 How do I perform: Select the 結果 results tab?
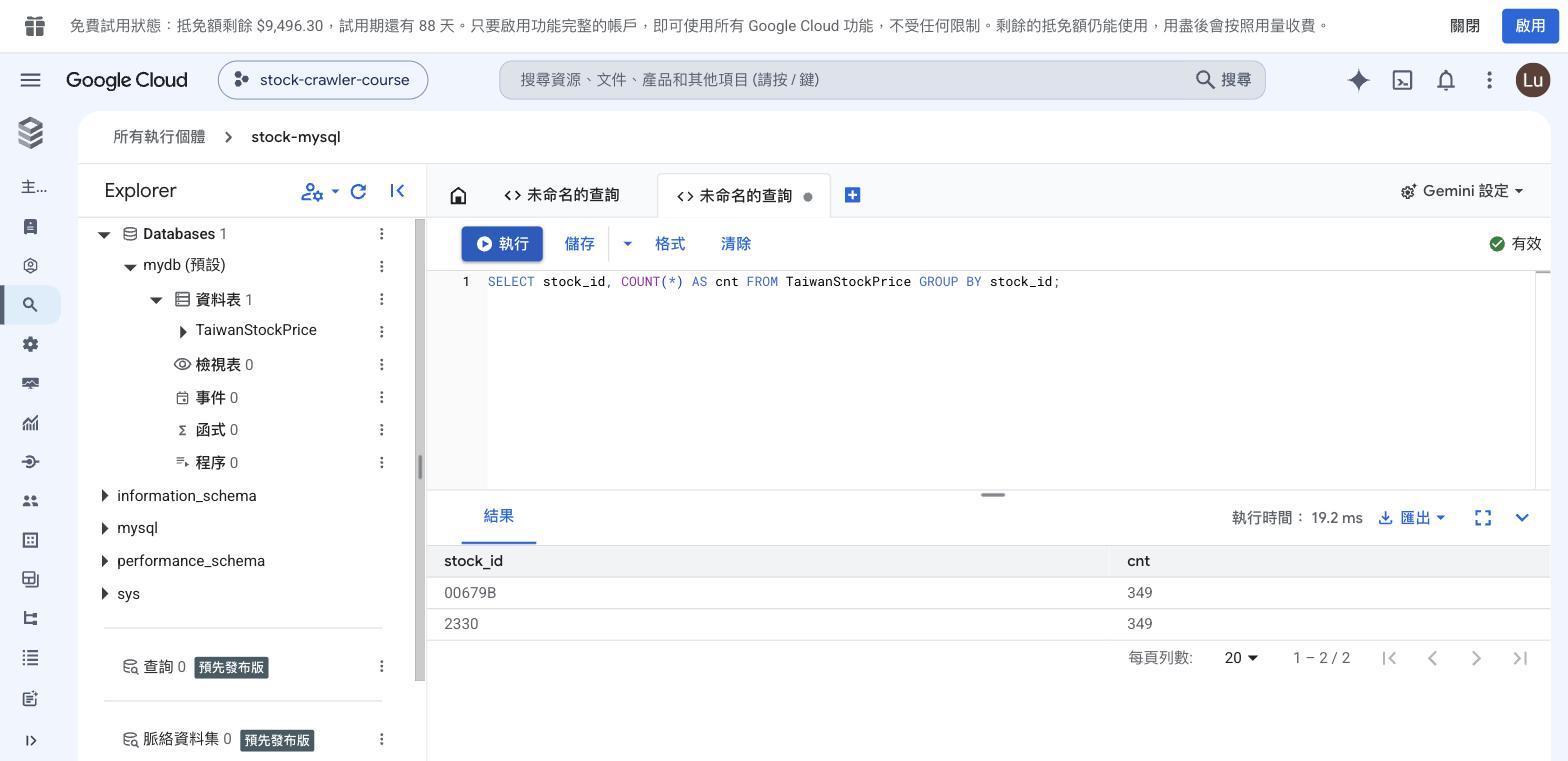(x=499, y=516)
